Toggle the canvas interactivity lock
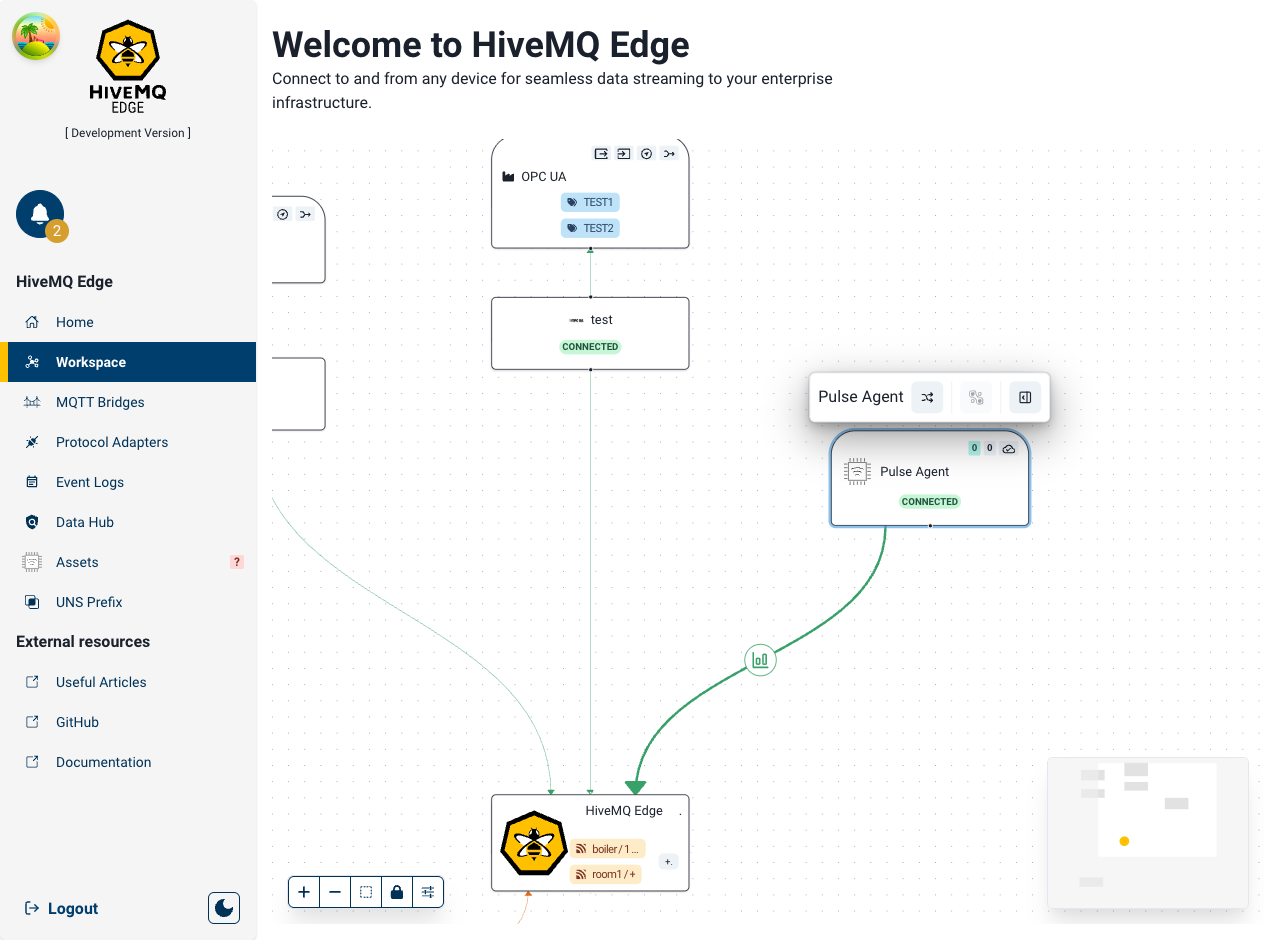The width and height of the screenshot is (1280, 940). (x=397, y=892)
